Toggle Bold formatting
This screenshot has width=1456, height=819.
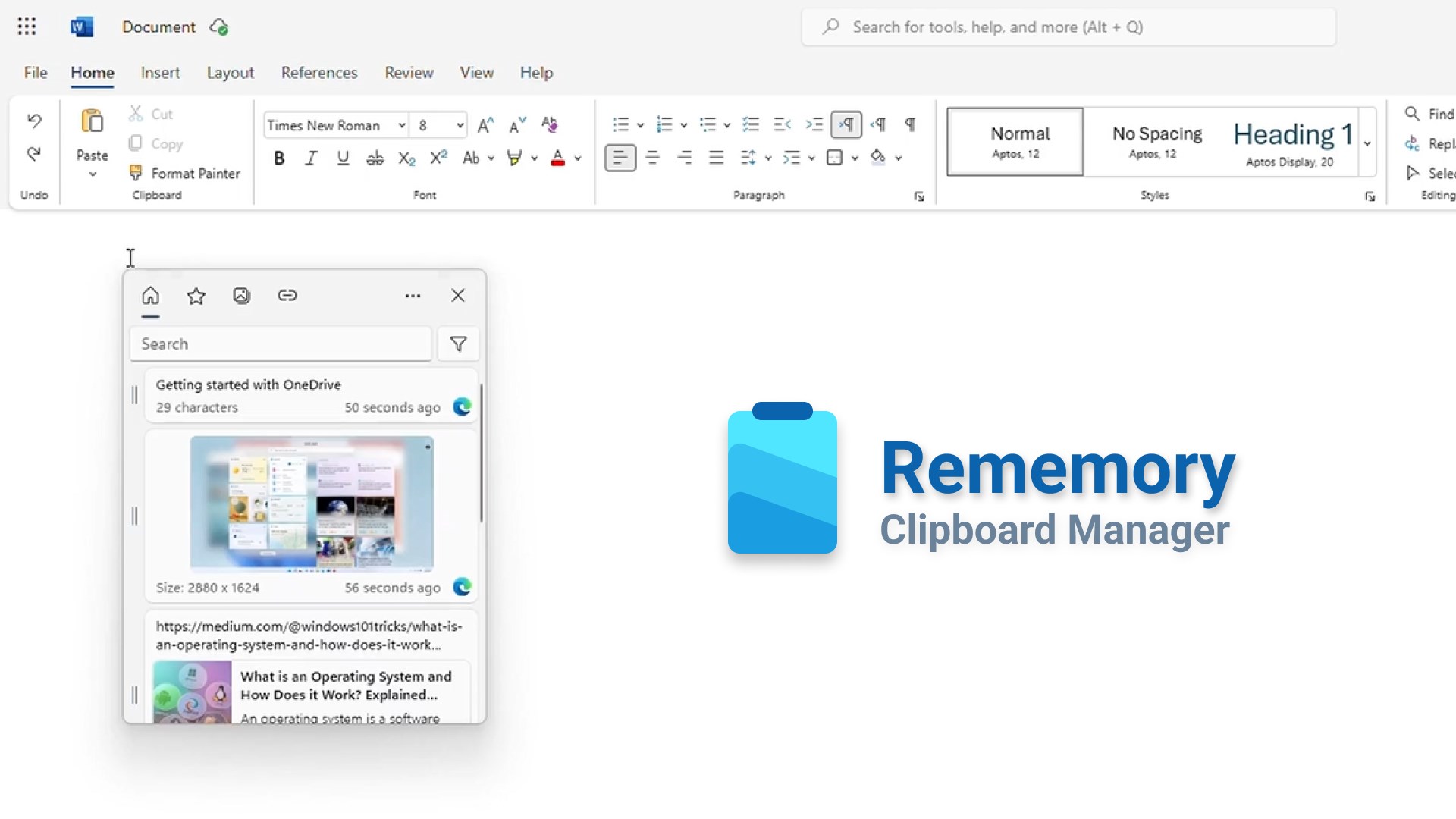(279, 158)
